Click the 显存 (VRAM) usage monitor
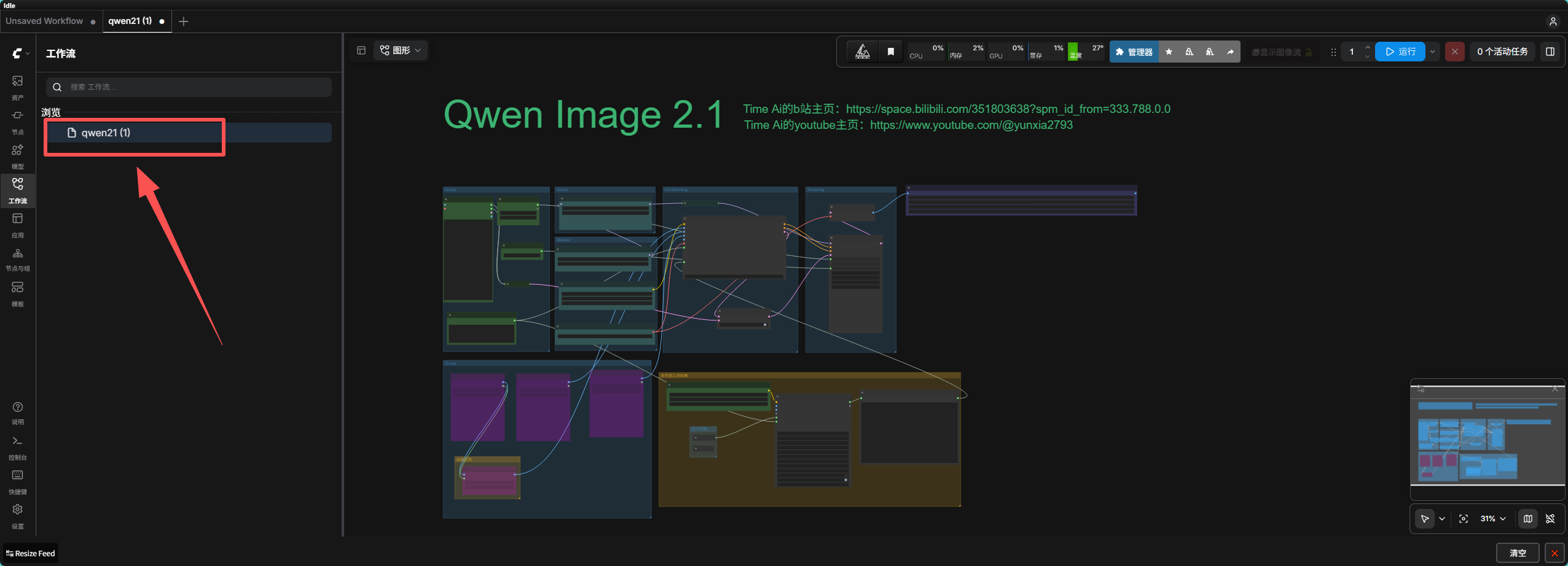Screen dimensions: 1568x566 1047,52
